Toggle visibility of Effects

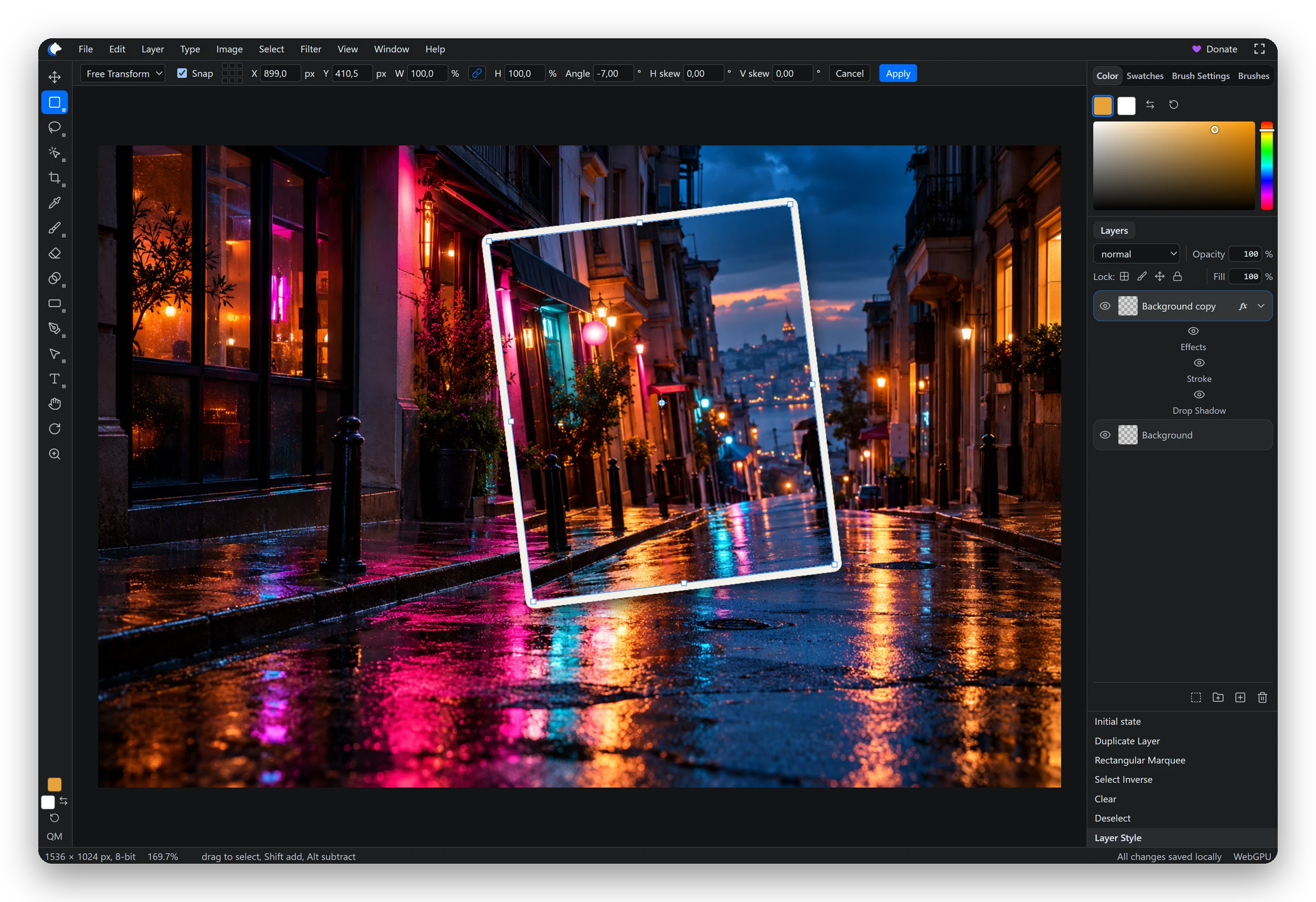point(1193,331)
